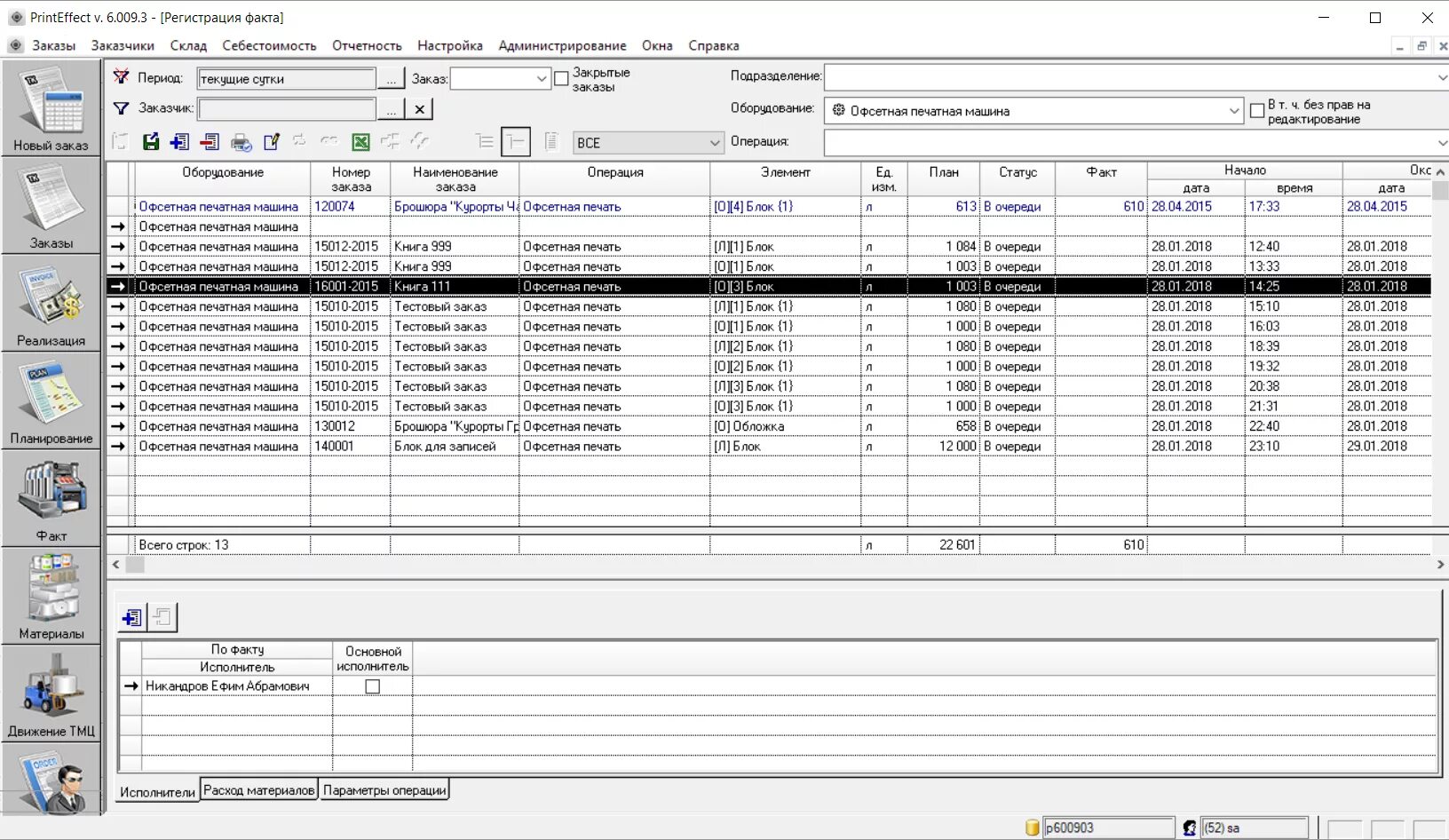Click the [О] Обложка element cell
The height and width of the screenshot is (840, 1449).
[786, 426]
